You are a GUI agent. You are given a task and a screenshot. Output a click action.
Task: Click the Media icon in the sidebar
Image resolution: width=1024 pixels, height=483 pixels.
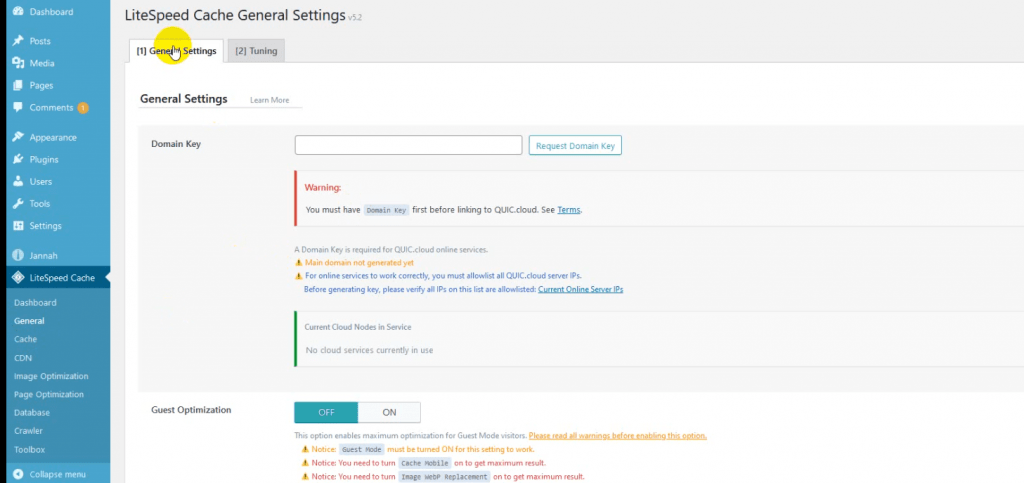click(18, 63)
